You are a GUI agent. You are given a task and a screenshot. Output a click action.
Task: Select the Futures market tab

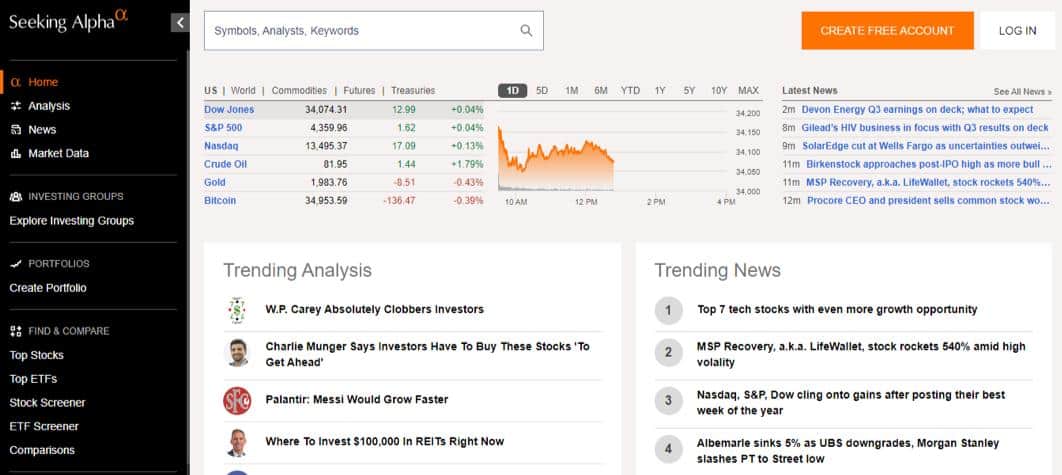click(x=359, y=90)
